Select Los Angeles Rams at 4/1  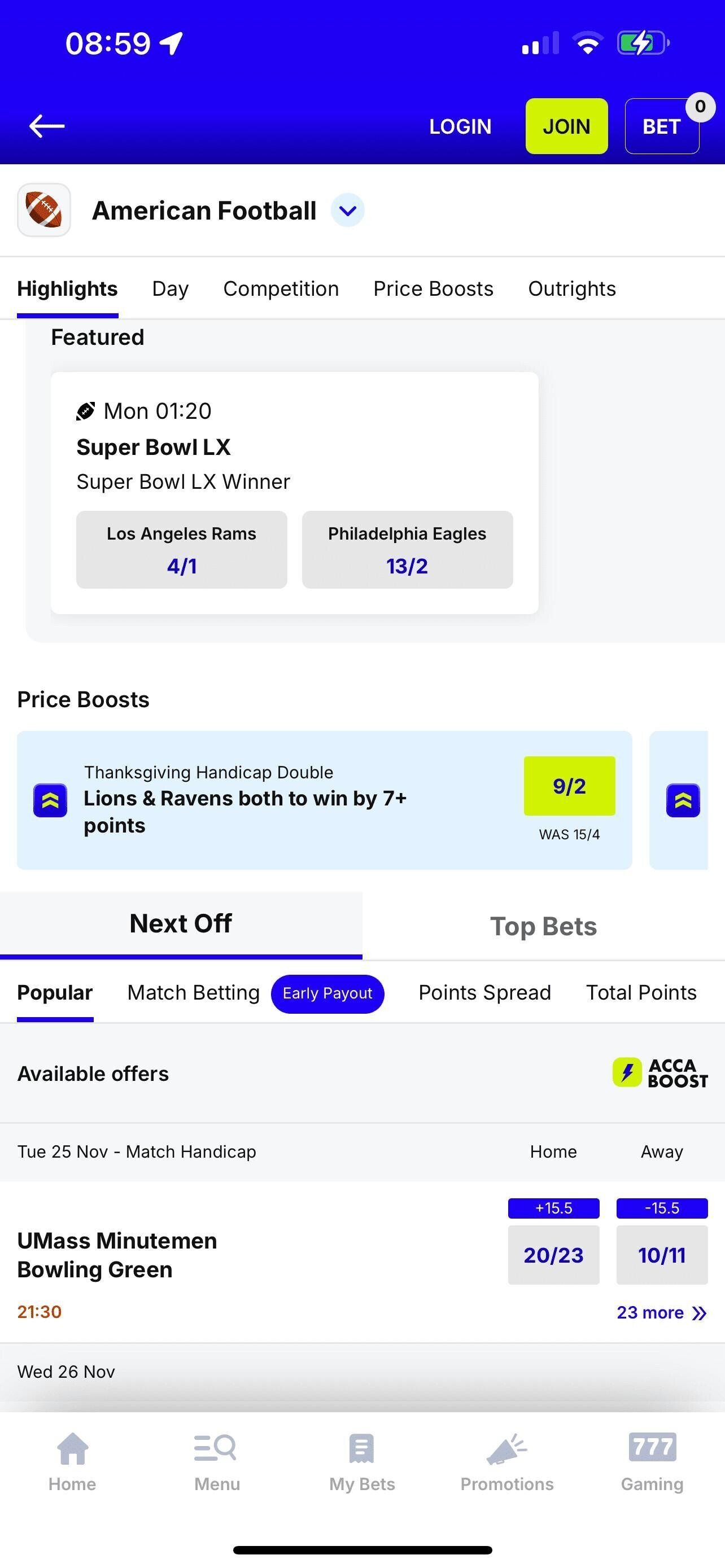tap(181, 550)
